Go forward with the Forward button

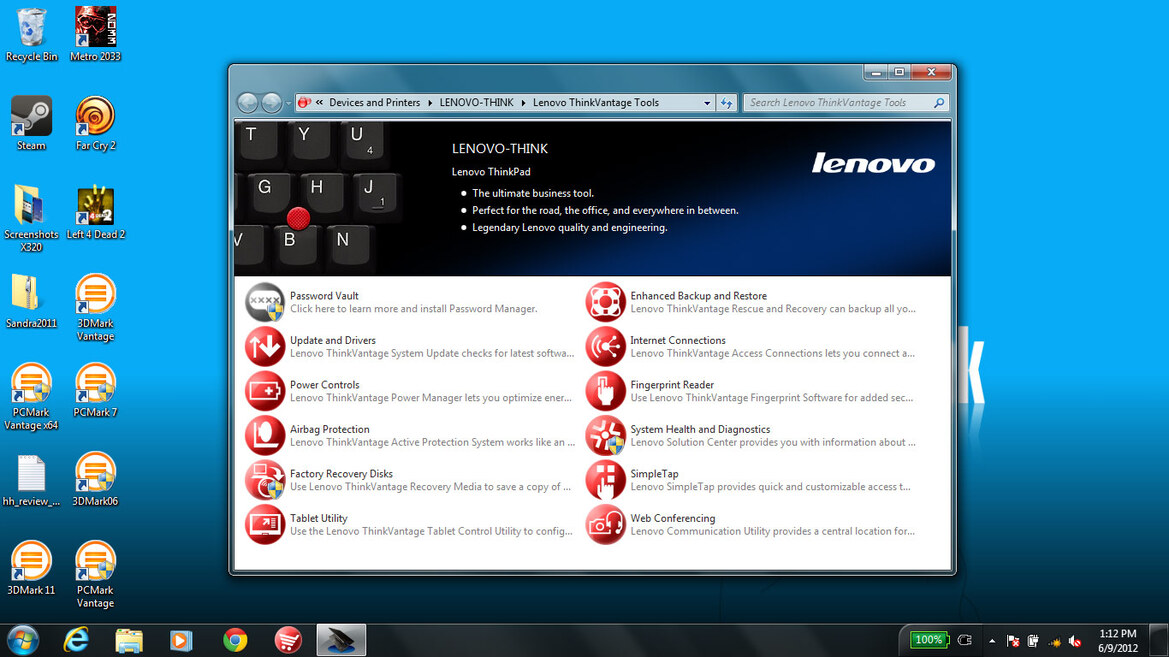(271, 103)
